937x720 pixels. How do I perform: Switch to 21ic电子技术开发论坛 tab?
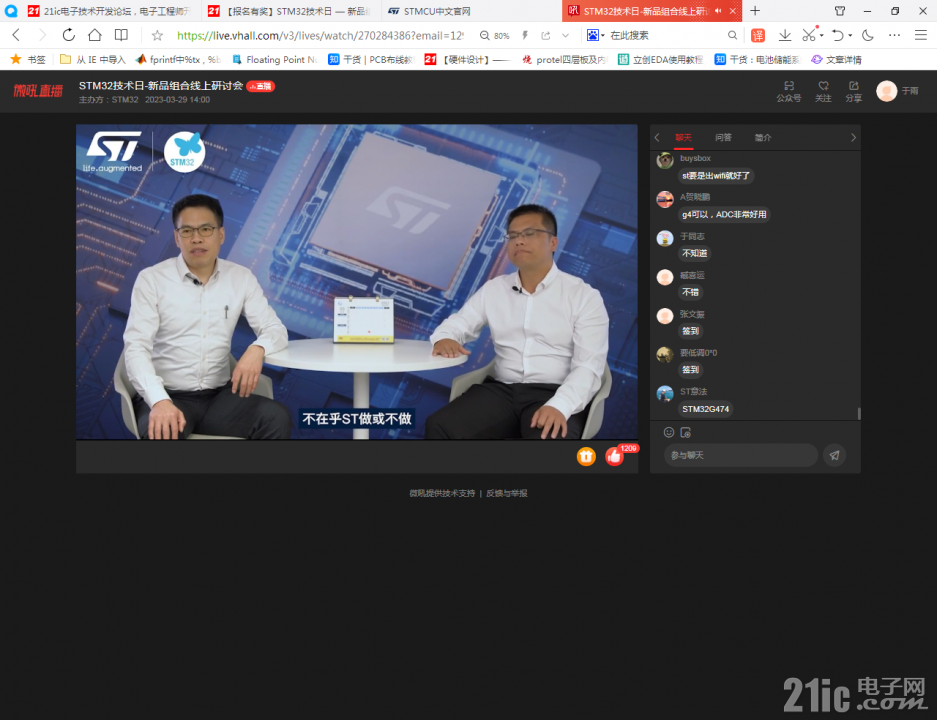pos(111,11)
